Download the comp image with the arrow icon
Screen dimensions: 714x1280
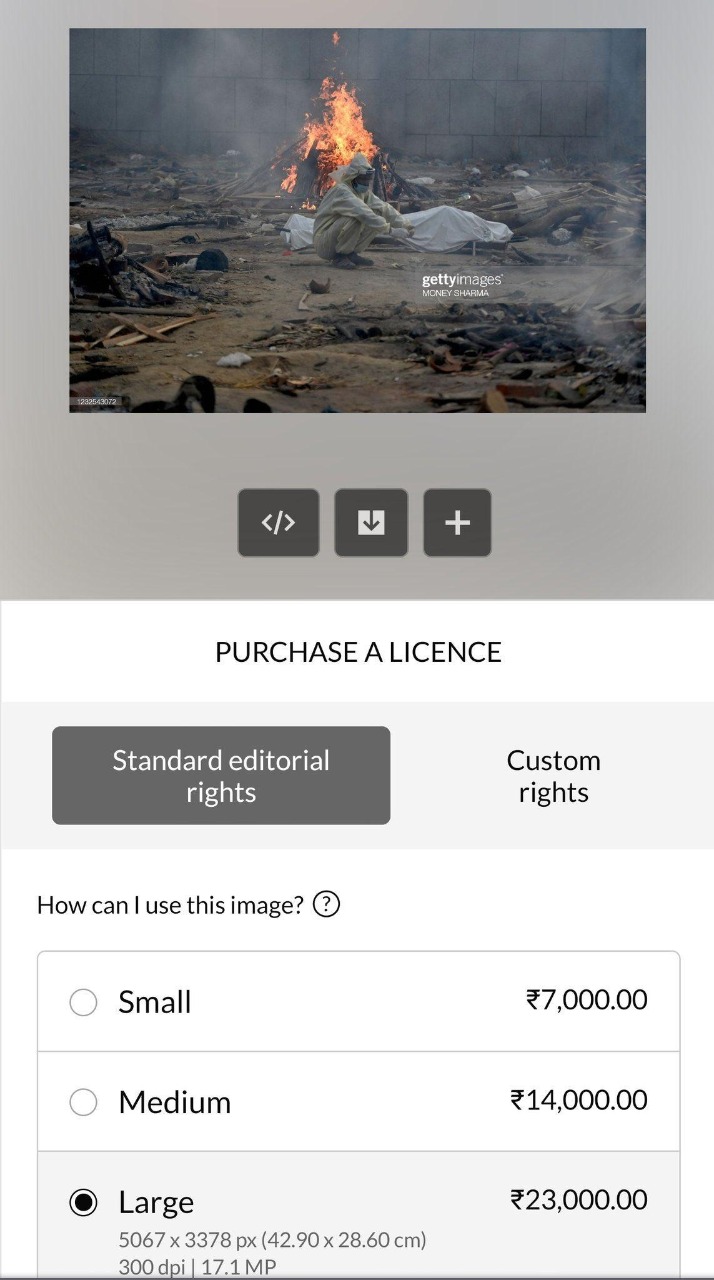371,522
